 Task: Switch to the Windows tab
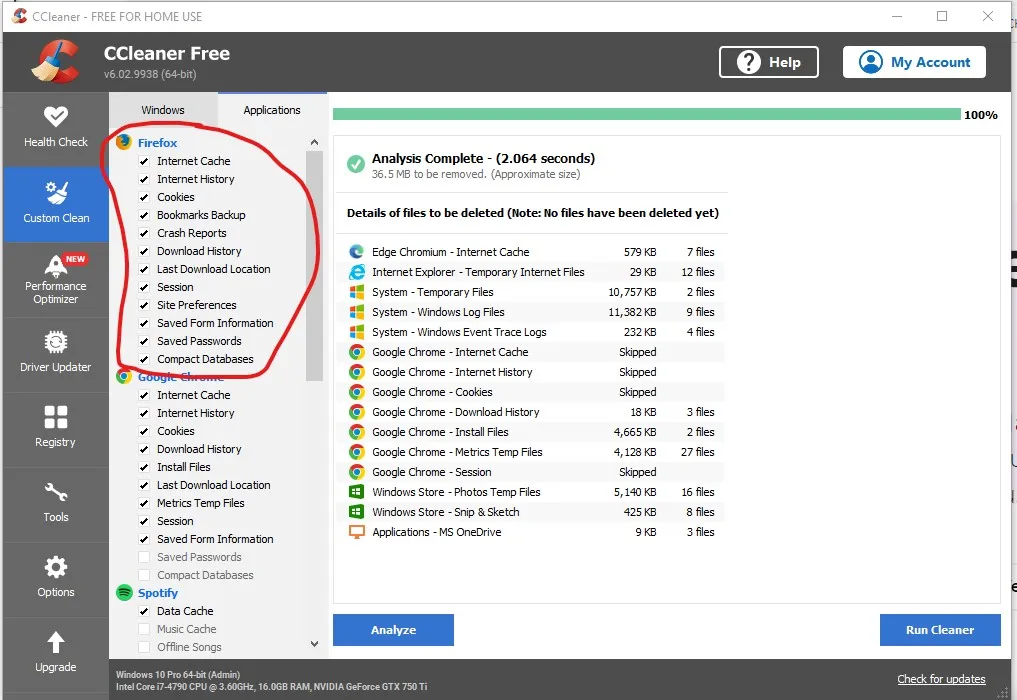[163, 110]
